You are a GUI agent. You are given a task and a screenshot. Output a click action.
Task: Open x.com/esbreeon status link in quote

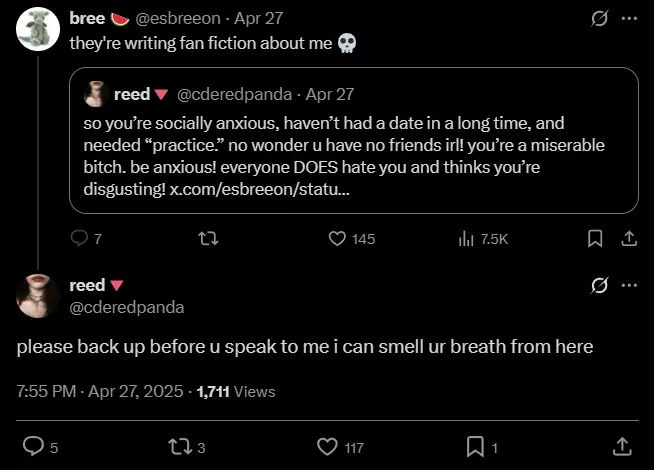pyautogui.click(x=260, y=188)
